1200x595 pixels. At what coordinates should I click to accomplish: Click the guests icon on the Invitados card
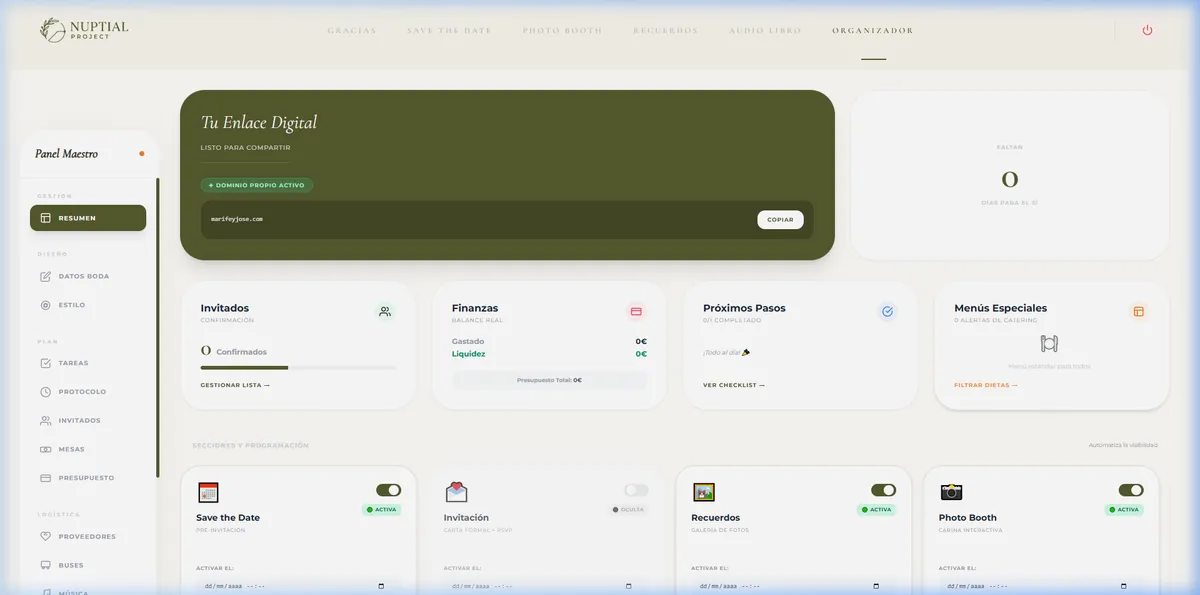[385, 312]
